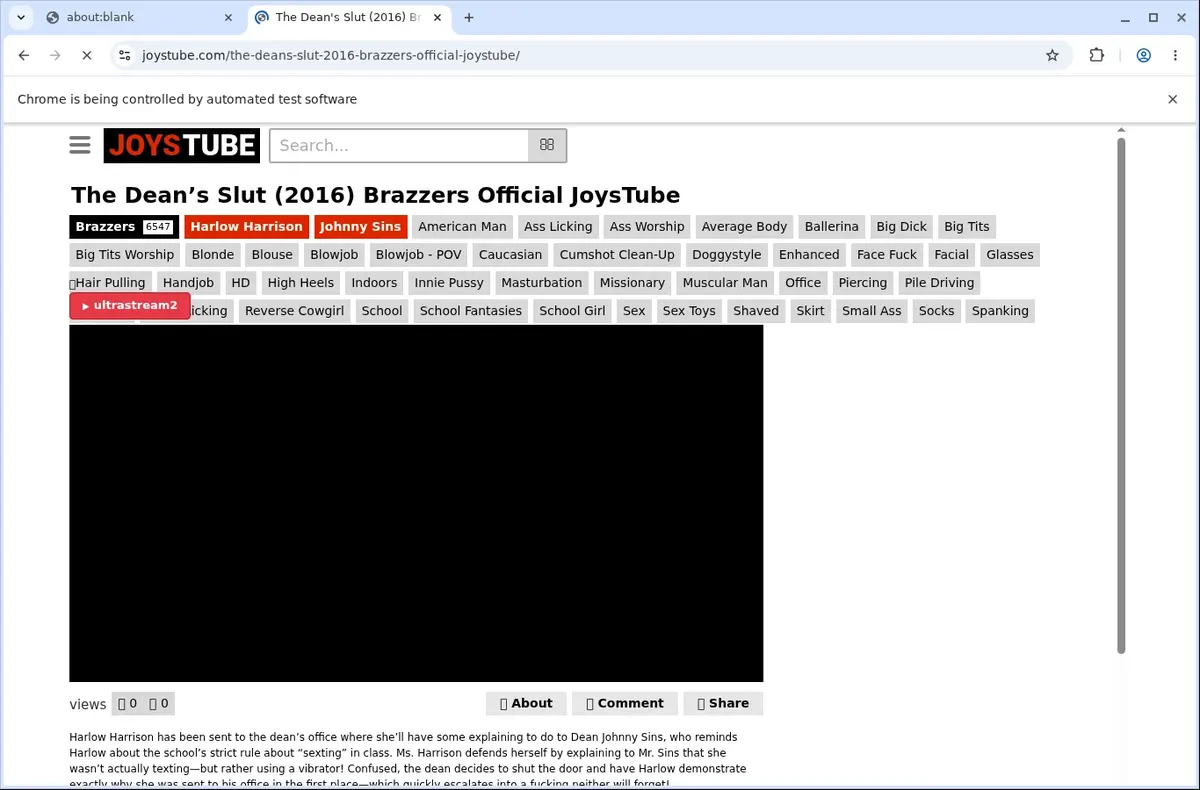
Task: Click the second vote counter under video
Action: [159, 703]
